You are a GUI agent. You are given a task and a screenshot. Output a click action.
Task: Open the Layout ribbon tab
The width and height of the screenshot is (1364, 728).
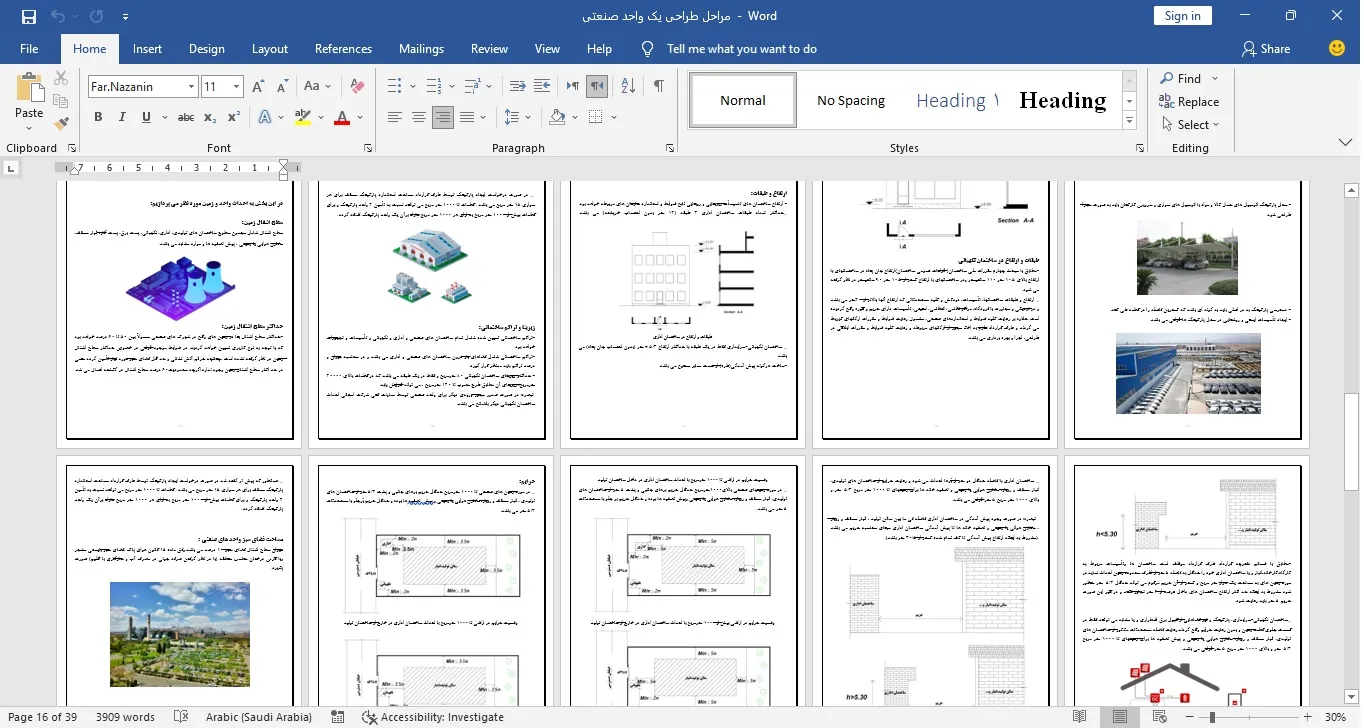pyautogui.click(x=269, y=48)
